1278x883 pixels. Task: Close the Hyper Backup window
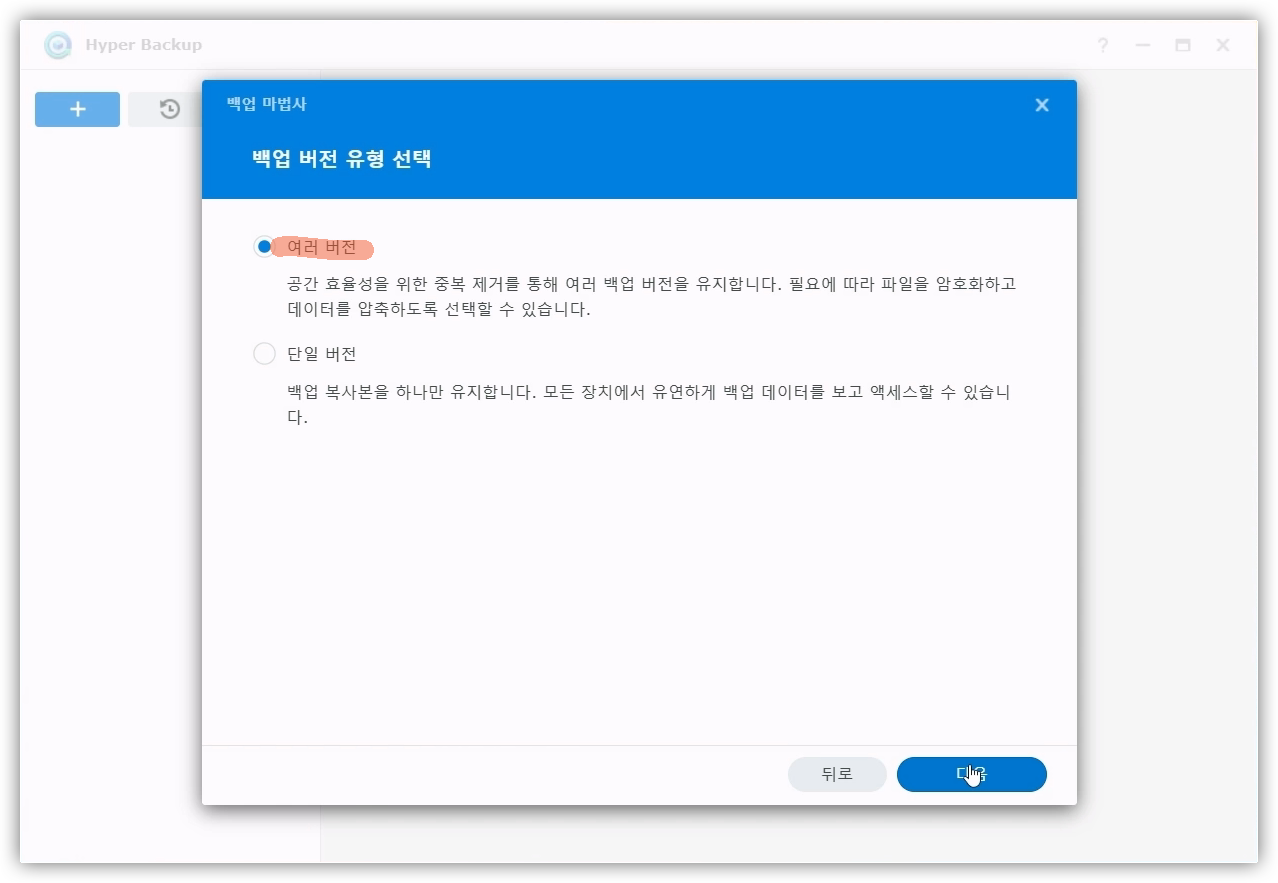1223,45
